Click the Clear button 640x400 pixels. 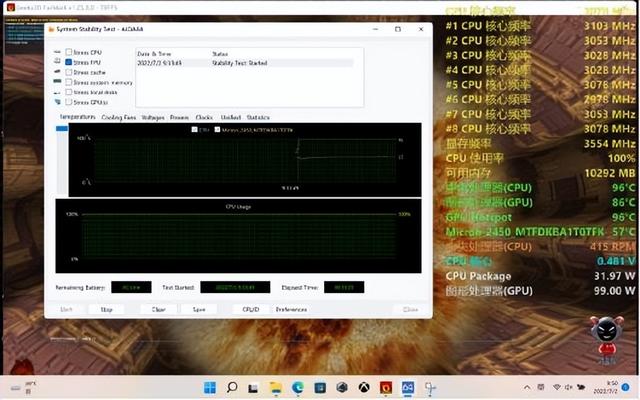tap(159, 309)
